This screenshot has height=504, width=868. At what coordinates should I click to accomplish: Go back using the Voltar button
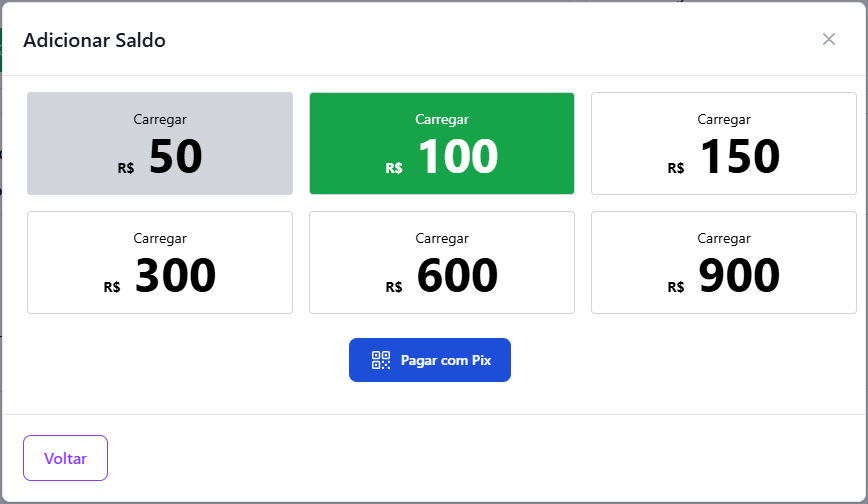pos(65,459)
